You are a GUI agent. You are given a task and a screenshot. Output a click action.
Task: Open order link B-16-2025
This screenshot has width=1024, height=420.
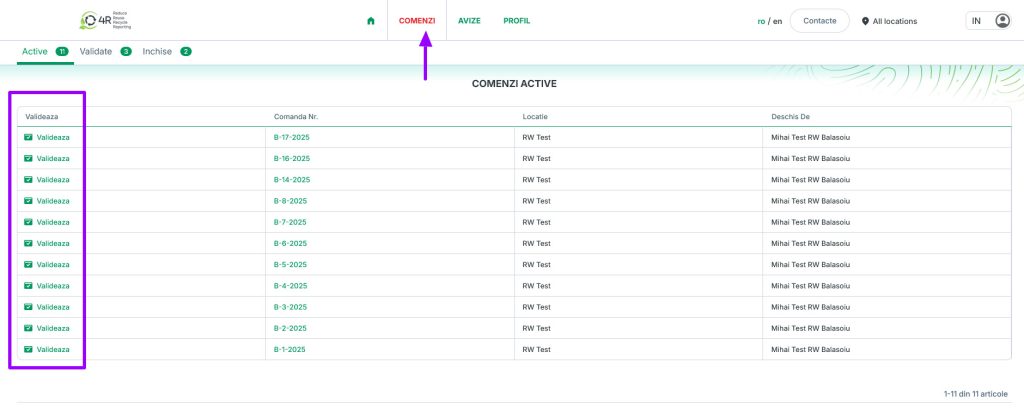click(292, 158)
